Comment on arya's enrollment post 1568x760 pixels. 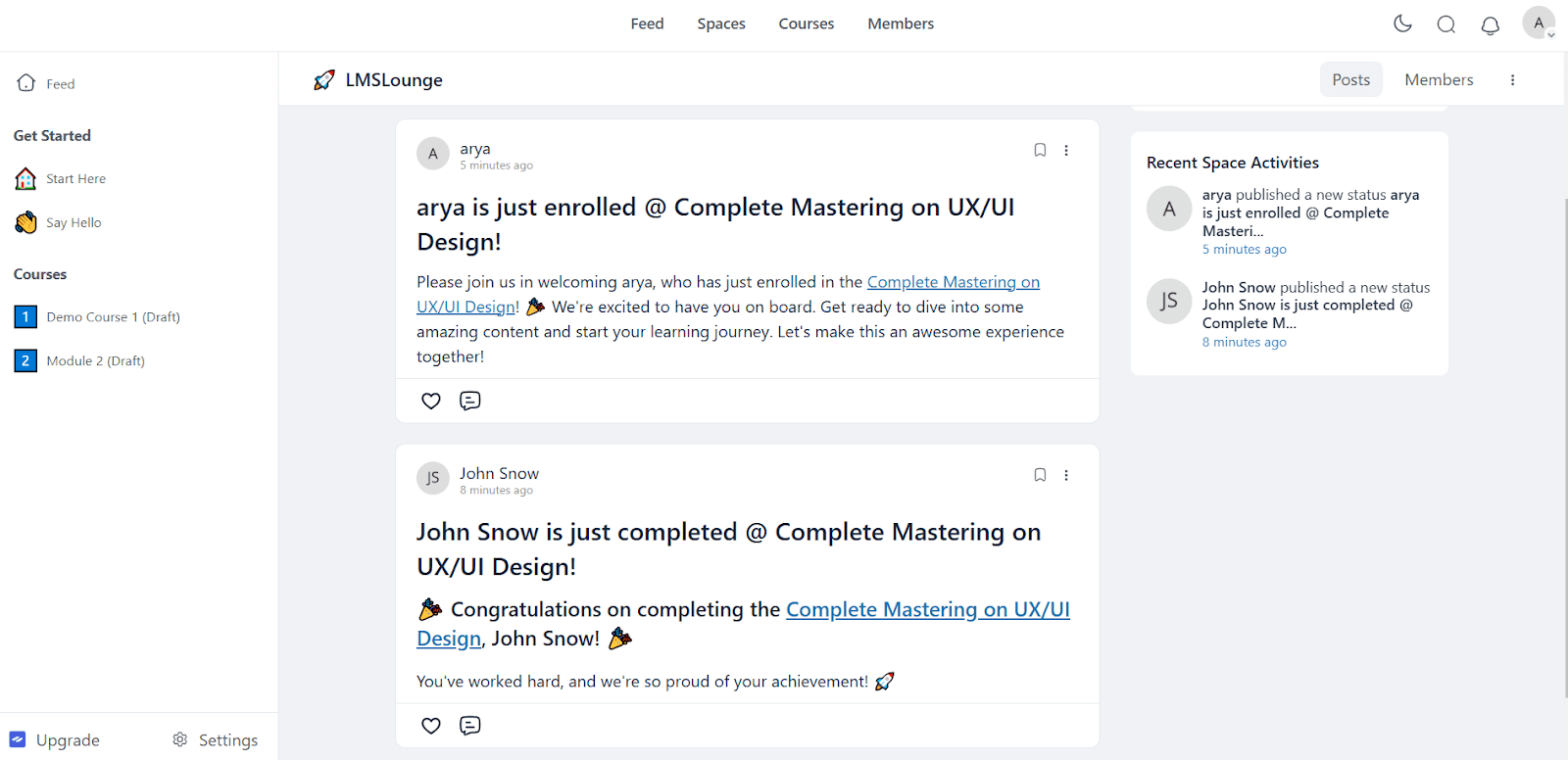(470, 401)
